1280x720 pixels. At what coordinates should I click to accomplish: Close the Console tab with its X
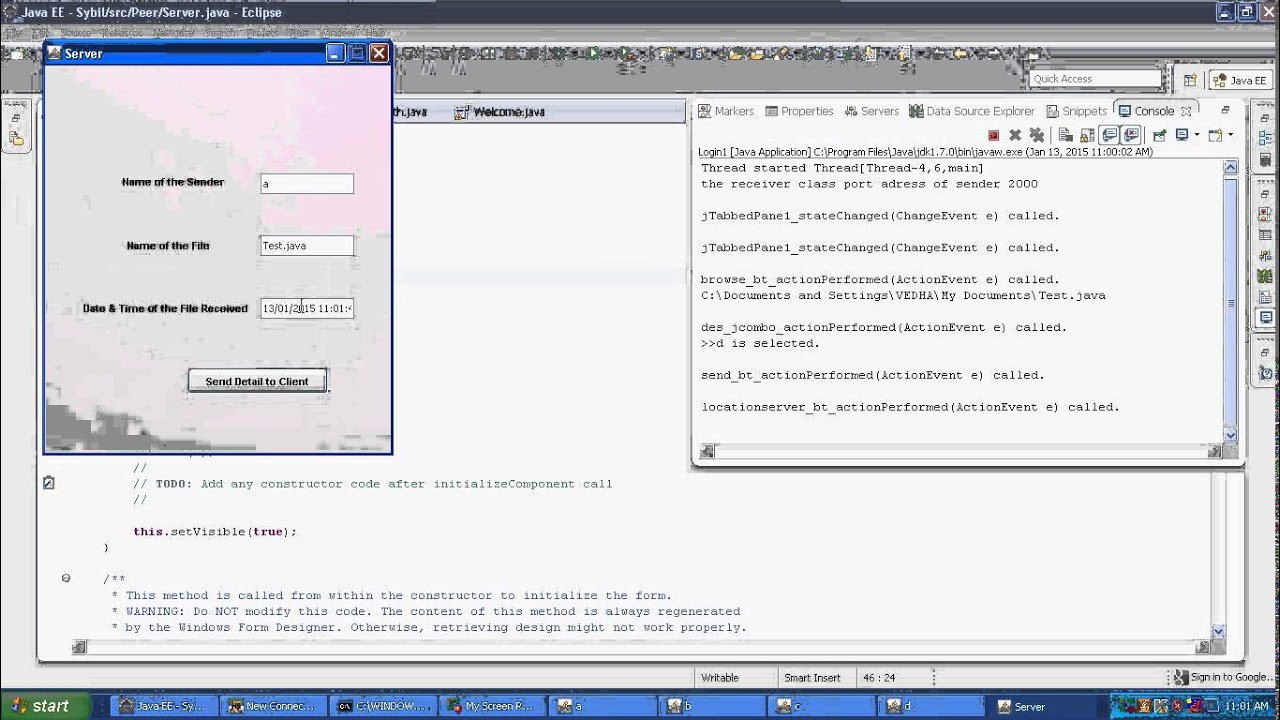[1186, 111]
